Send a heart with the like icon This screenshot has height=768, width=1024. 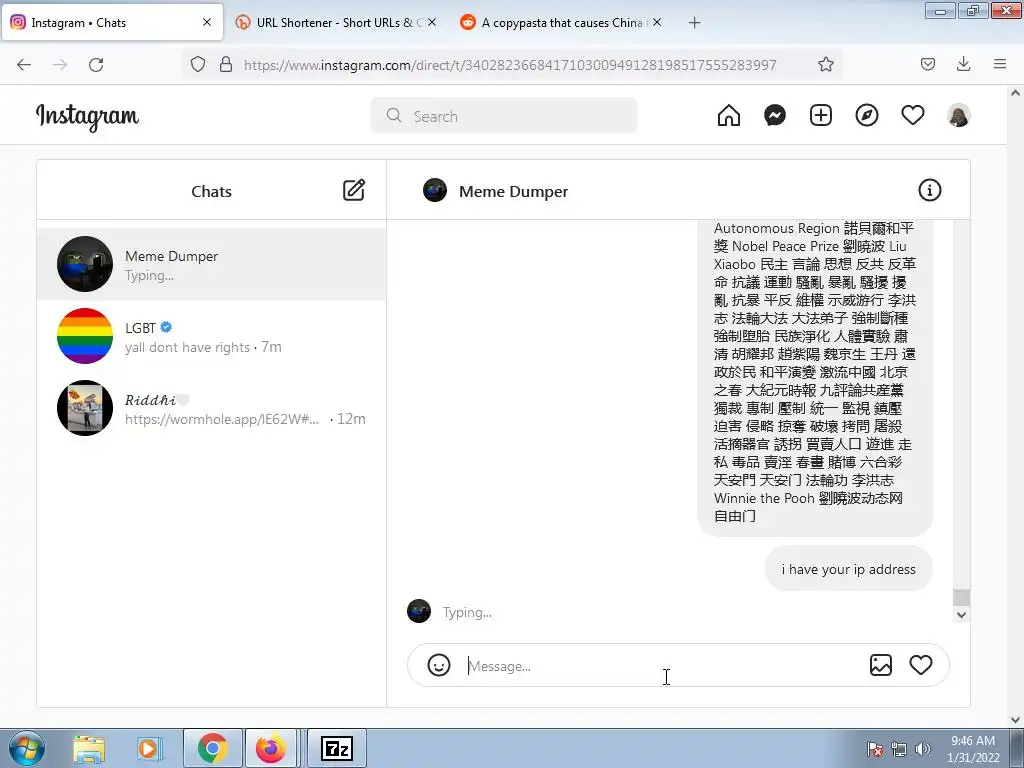921,665
